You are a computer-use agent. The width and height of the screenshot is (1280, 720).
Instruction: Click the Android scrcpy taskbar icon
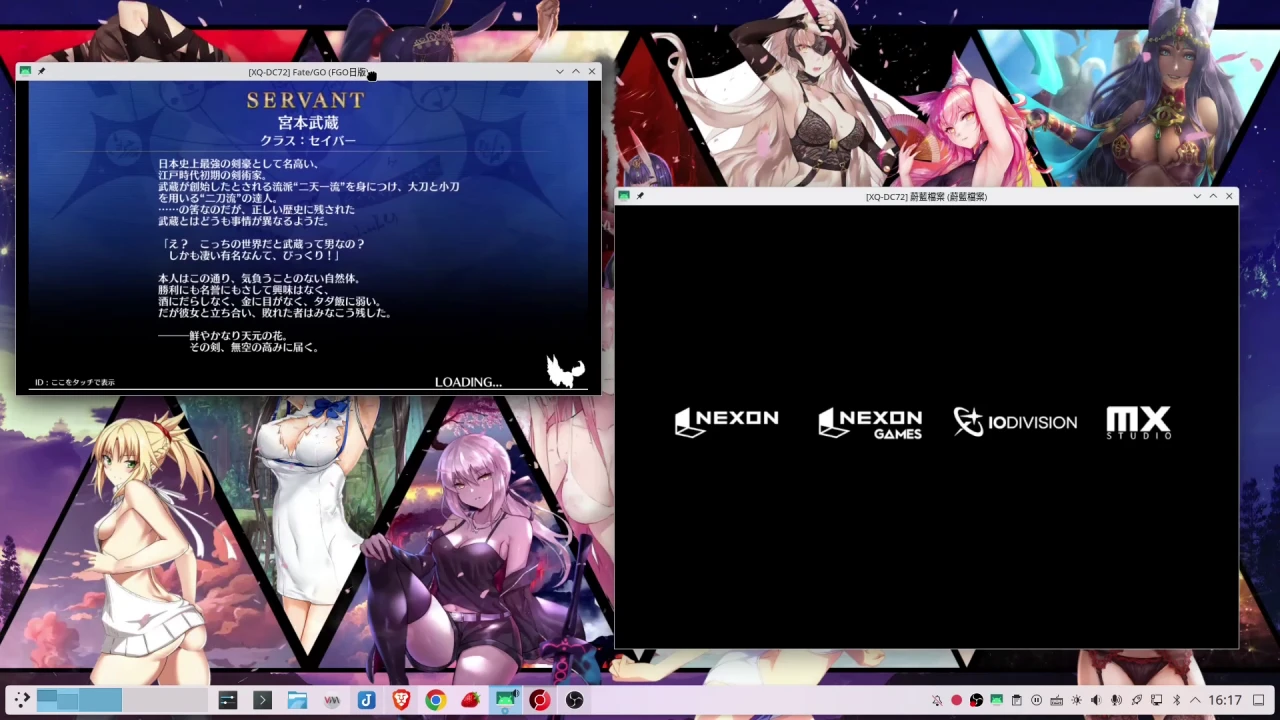[506, 701]
